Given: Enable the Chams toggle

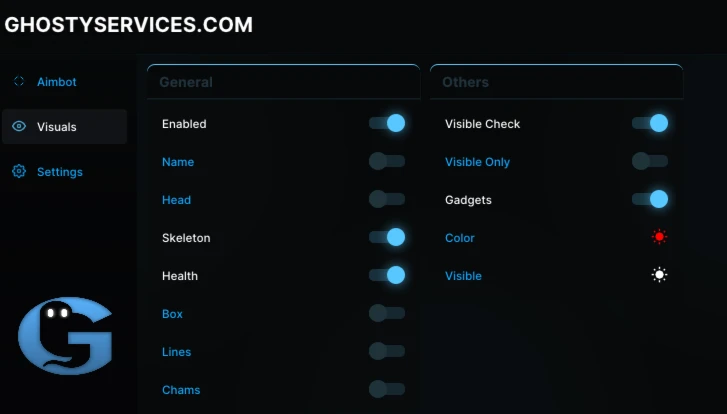Looking at the screenshot, I should coord(387,389).
